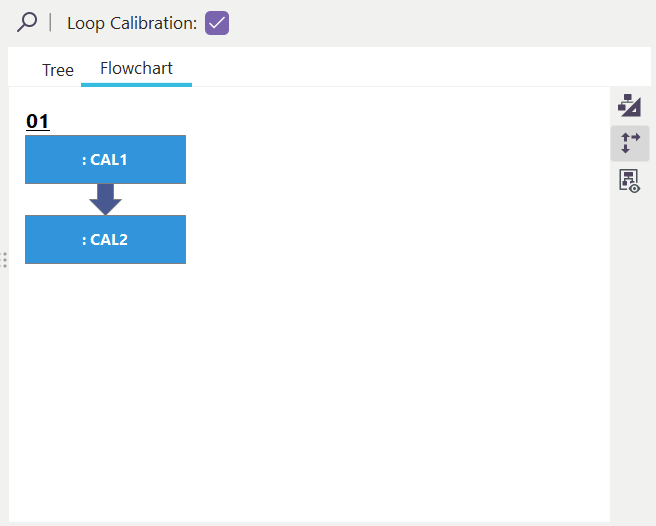Click the blue underline beneath Flowchart tab

click(x=136, y=84)
